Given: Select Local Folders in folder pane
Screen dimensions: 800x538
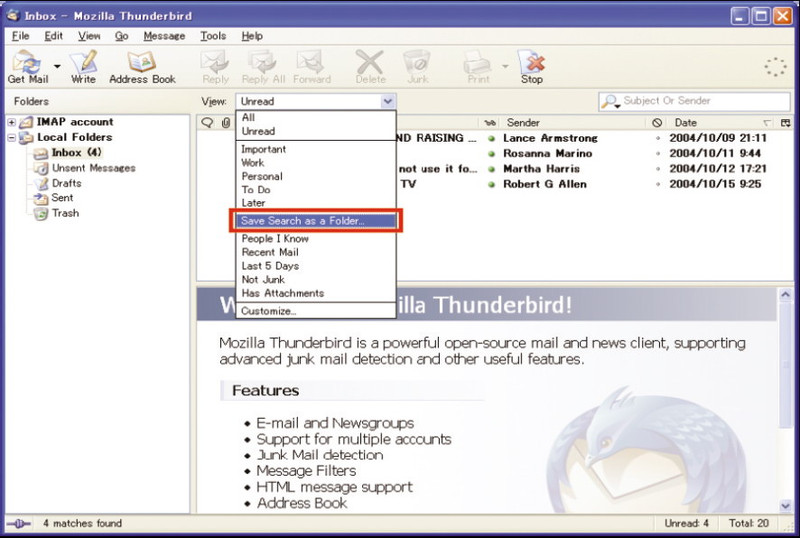Looking at the screenshot, I should point(74,137).
